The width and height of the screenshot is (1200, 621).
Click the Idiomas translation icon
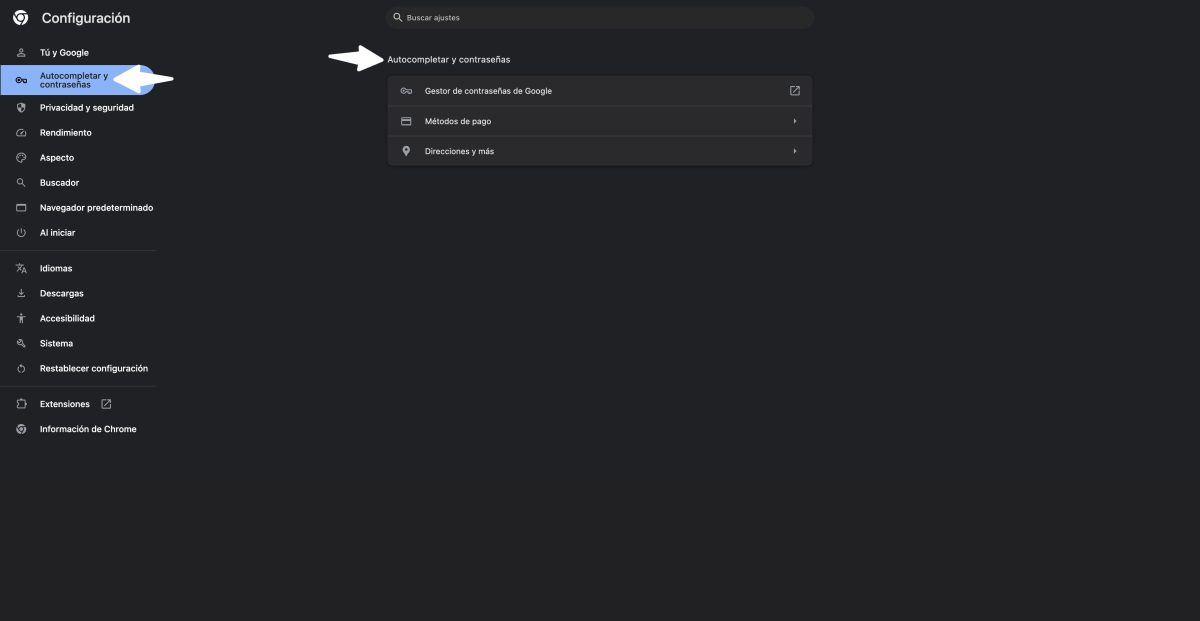pyautogui.click(x=20, y=268)
